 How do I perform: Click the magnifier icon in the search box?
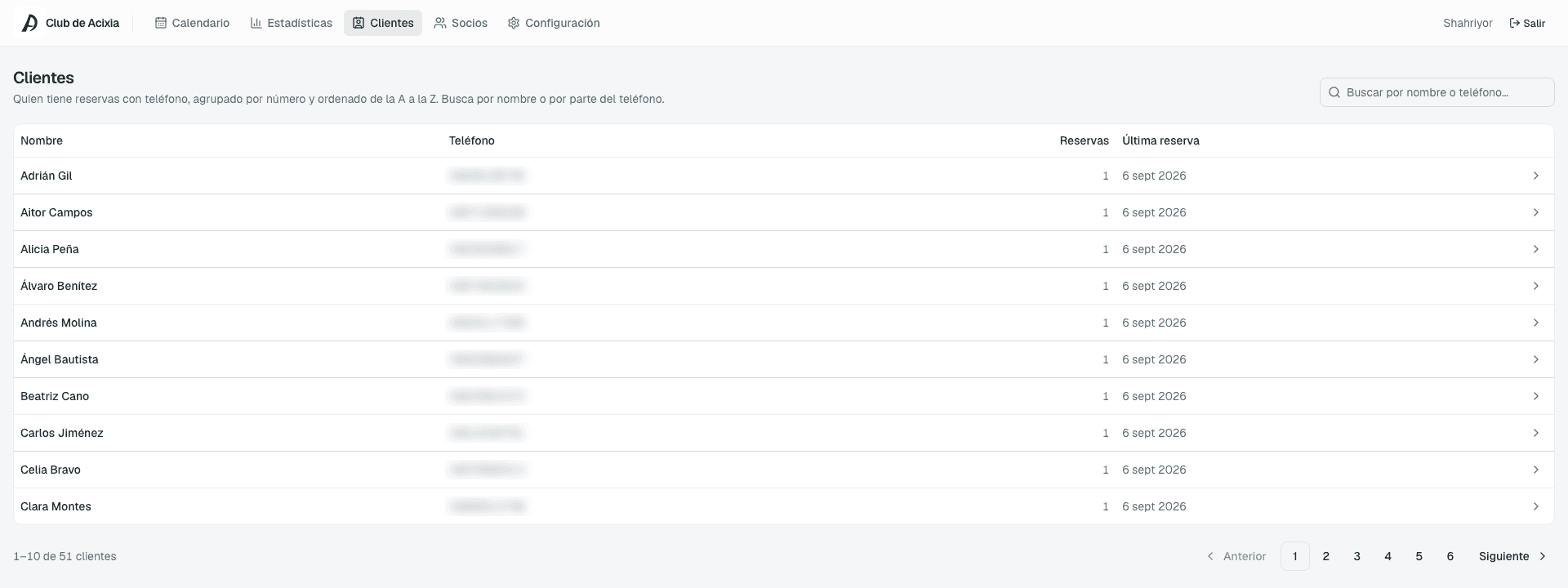tap(1334, 92)
